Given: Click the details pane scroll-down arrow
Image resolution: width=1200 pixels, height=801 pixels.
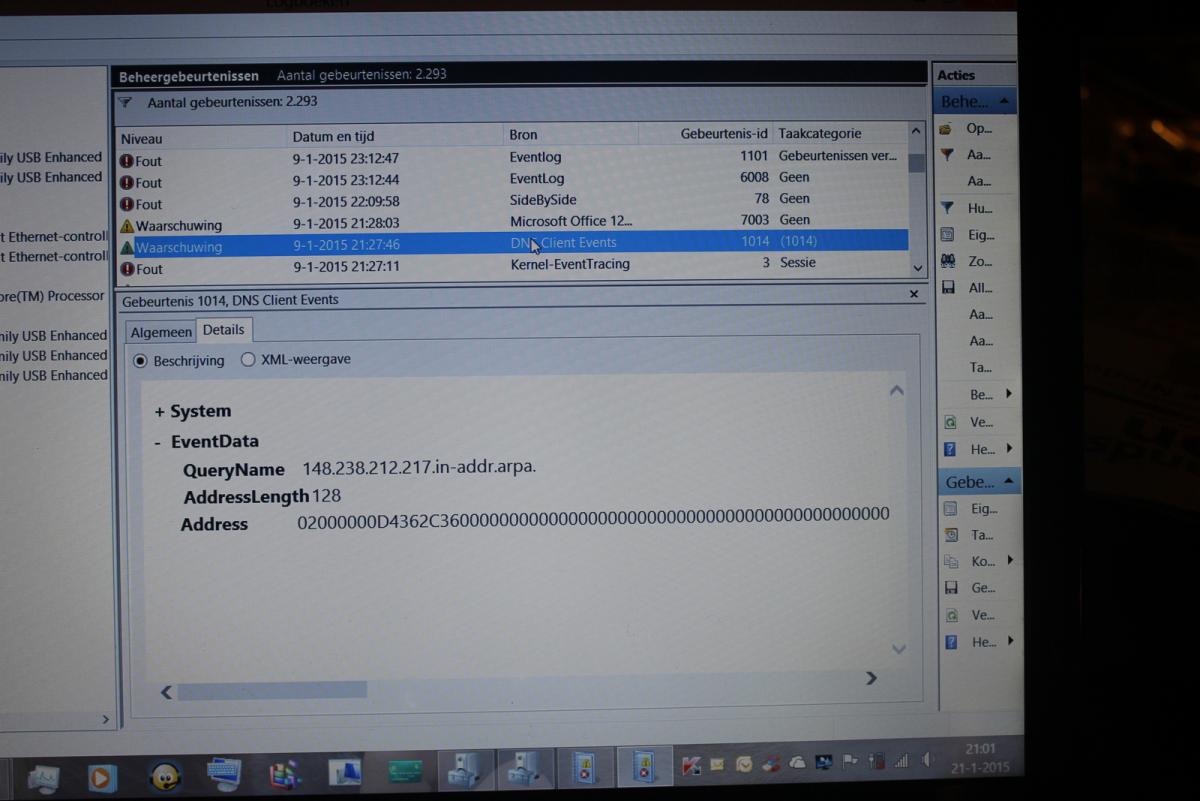Looking at the screenshot, I should pyautogui.click(x=898, y=649).
